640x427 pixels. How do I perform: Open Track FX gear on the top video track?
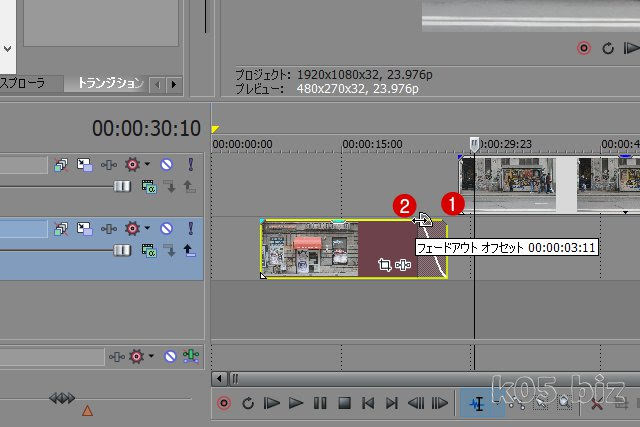click(x=132, y=165)
